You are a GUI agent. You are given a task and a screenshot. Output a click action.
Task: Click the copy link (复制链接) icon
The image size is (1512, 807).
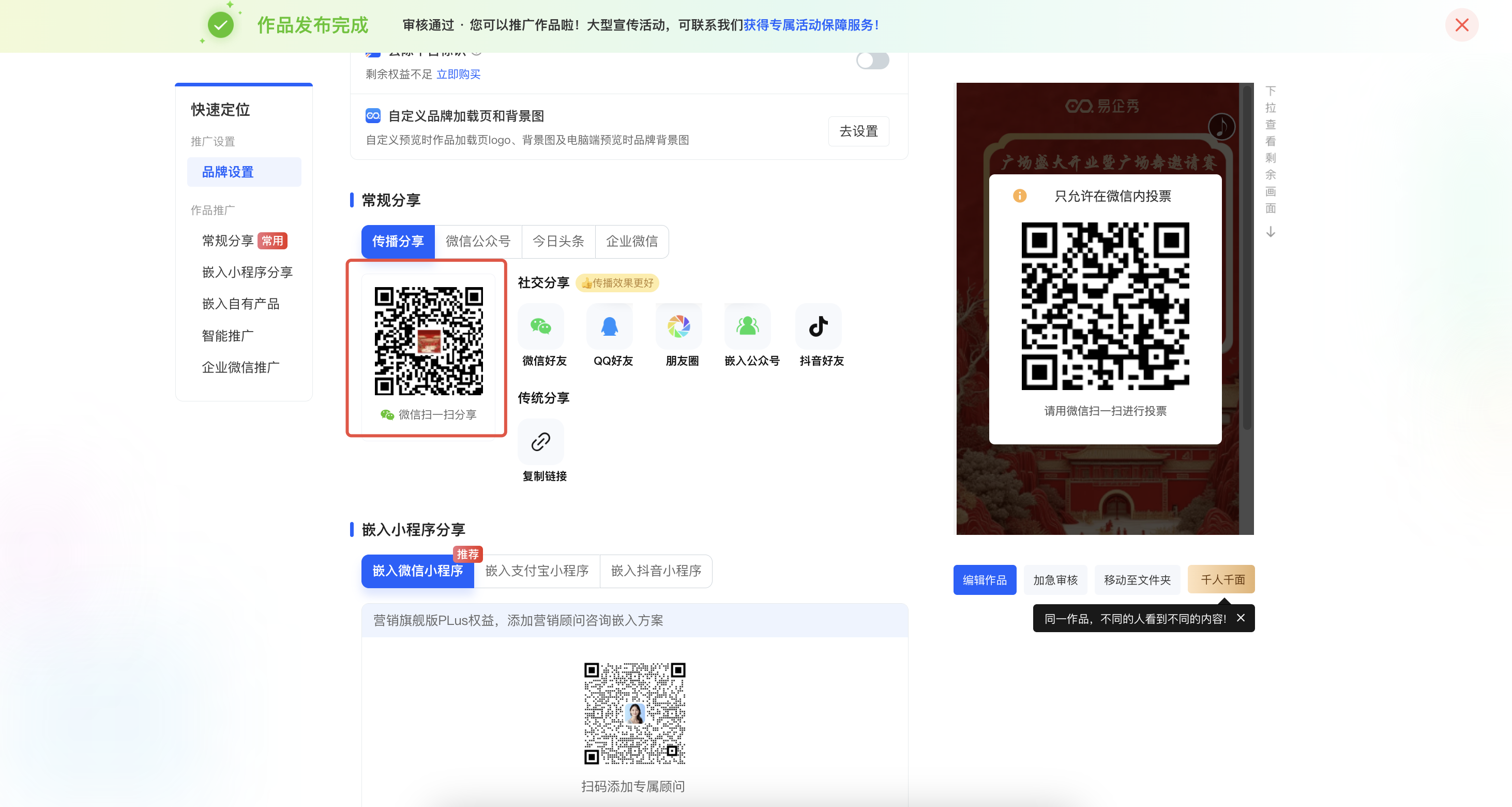click(x=540, y=442)
